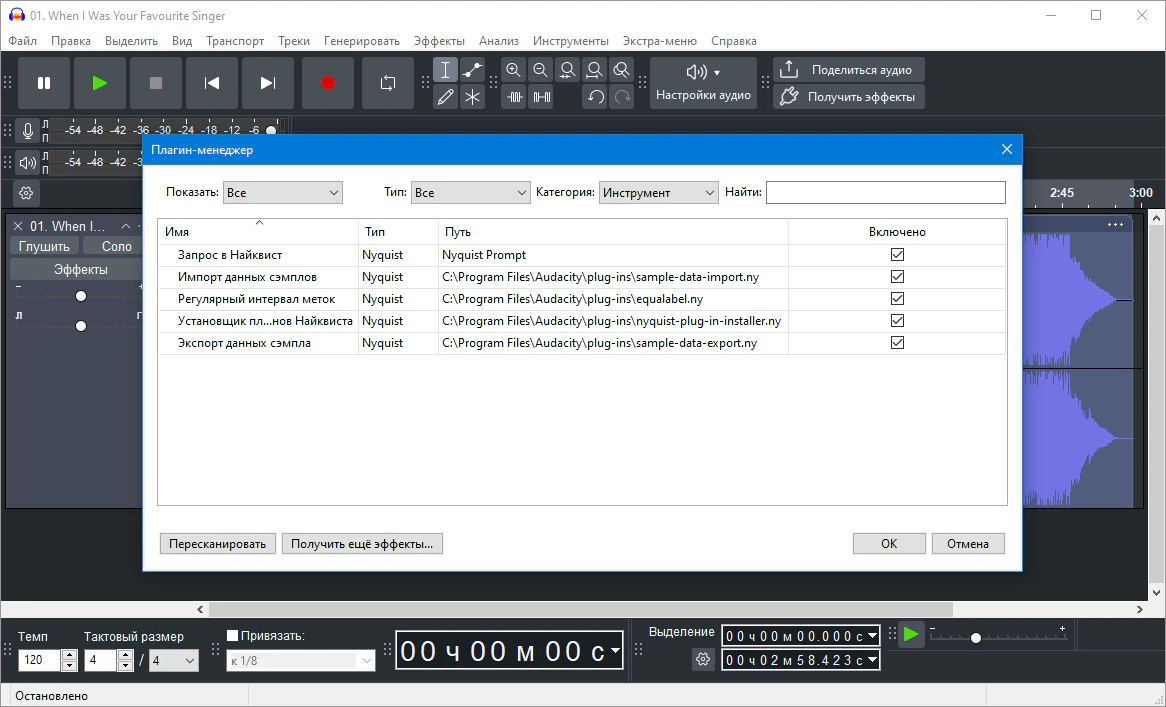Image resolution: width=1166 pixels, height=707 pixels.
Task: Open Audio Setup (Настройки аудио)
Action: tap(703, 83)
